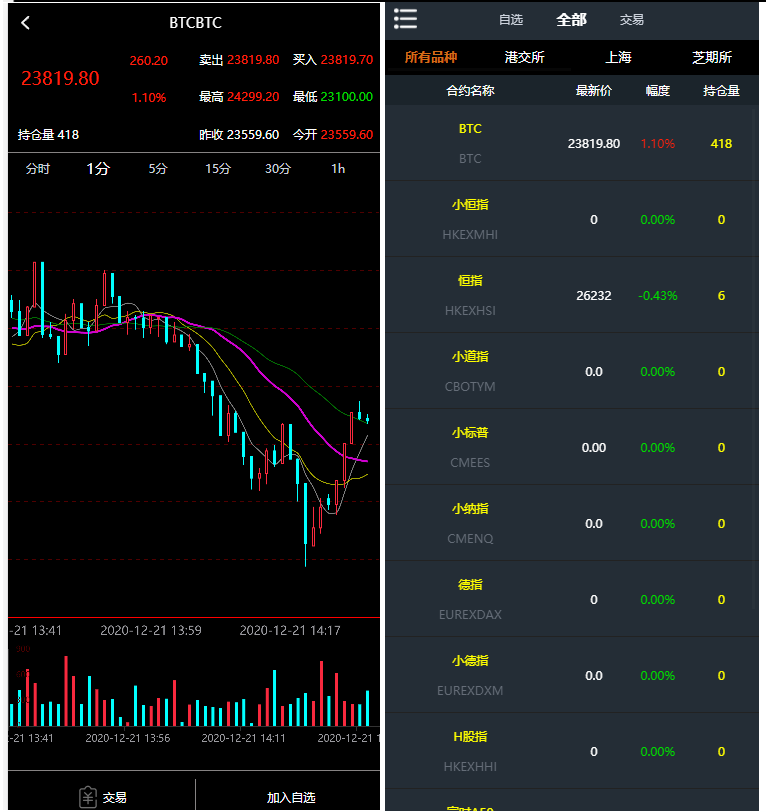Open the hamburger list menu icon
The image size is (766, 812).
pyautogui.click(x=405, y=19)
